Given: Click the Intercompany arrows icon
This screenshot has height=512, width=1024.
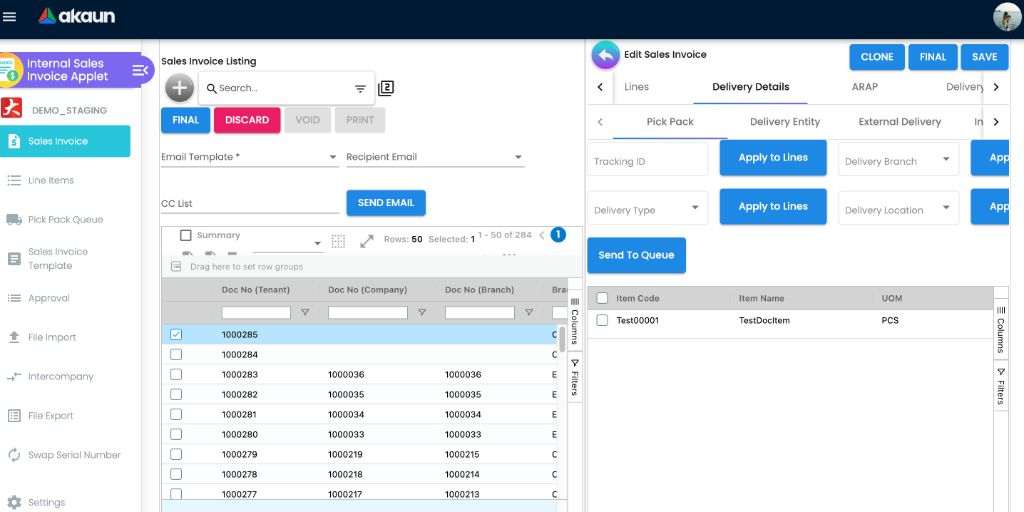Looking at the screenshot, I should [14, 377].
